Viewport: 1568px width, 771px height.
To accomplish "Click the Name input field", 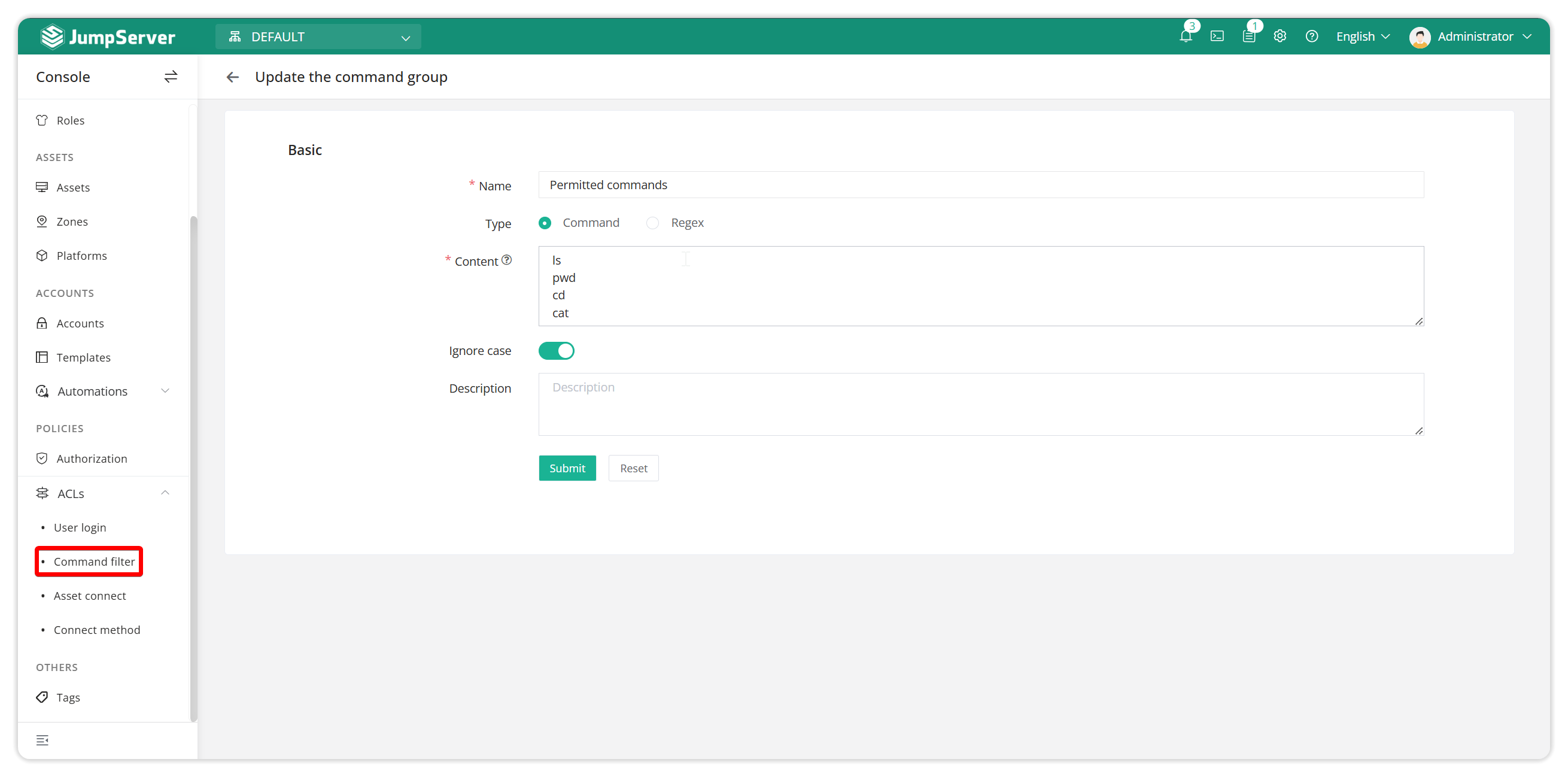I will [981, 184].
